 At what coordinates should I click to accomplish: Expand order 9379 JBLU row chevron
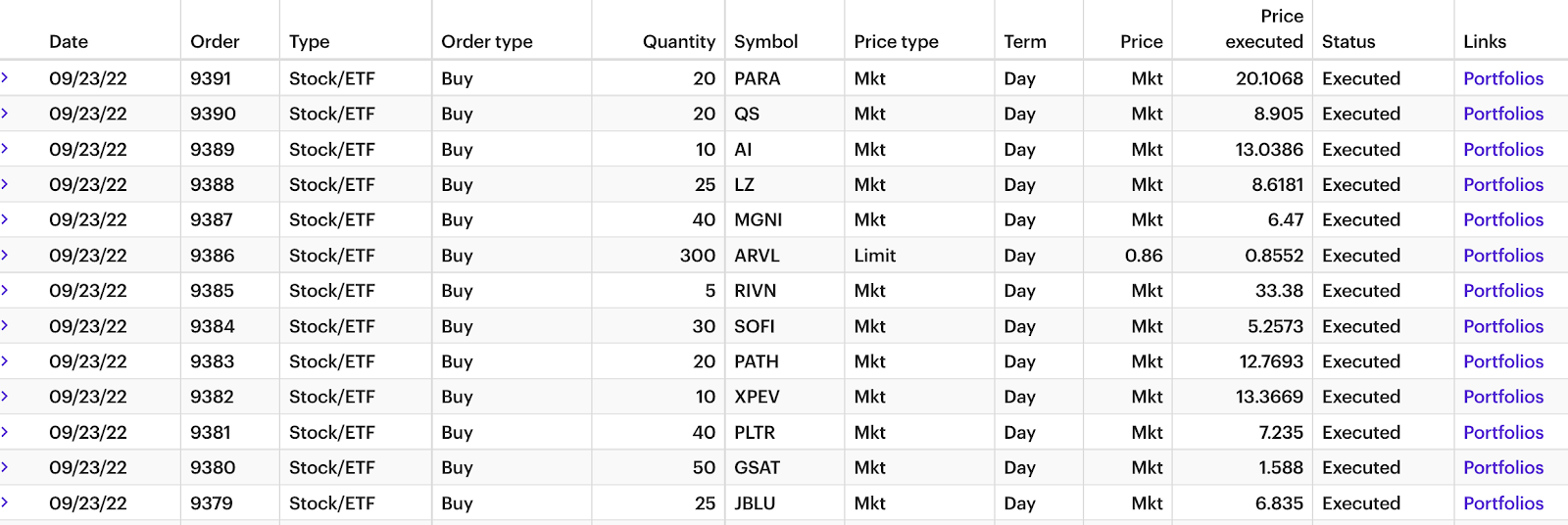[x=5, y=501]
